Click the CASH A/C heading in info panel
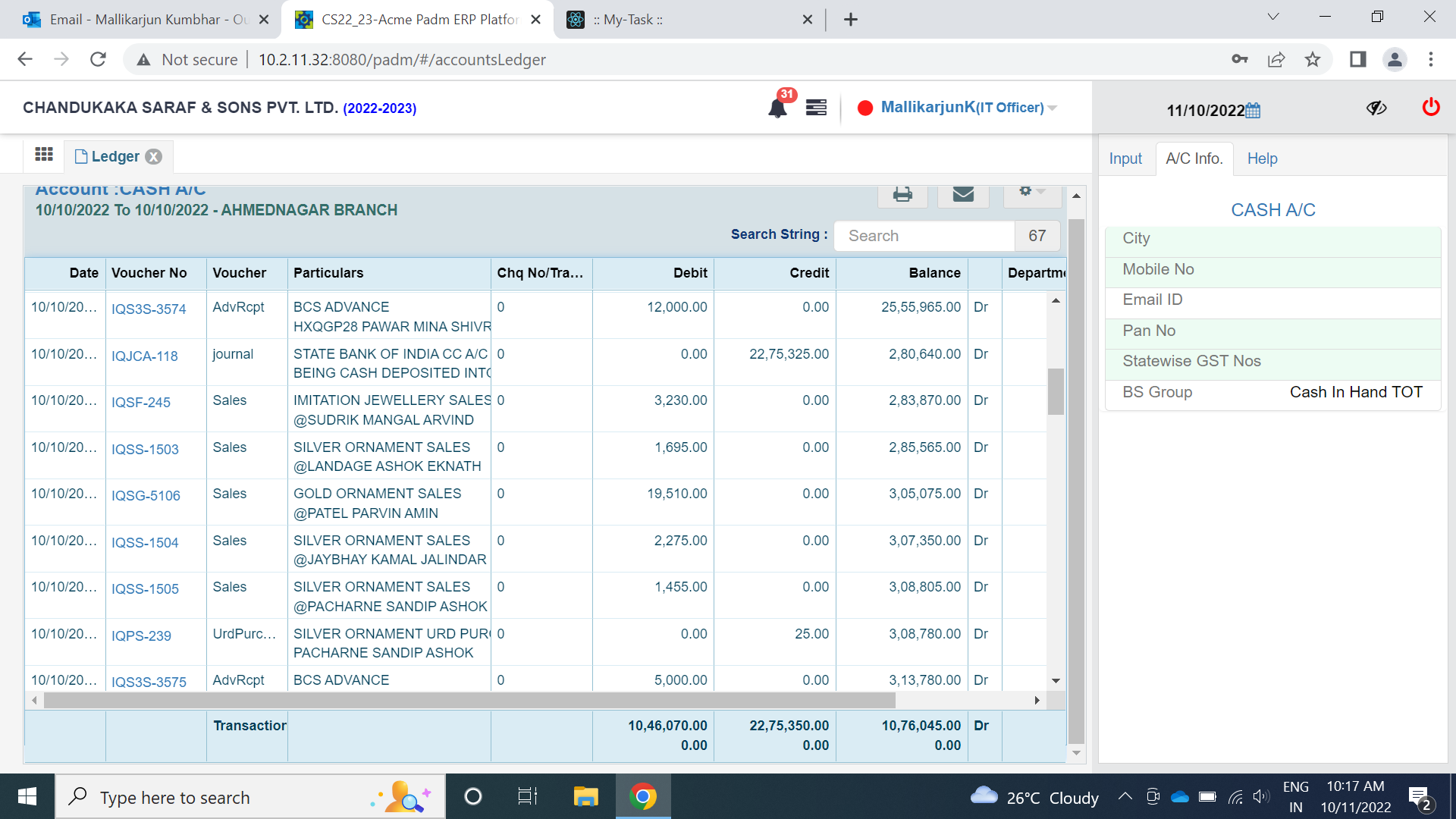 1272,210
